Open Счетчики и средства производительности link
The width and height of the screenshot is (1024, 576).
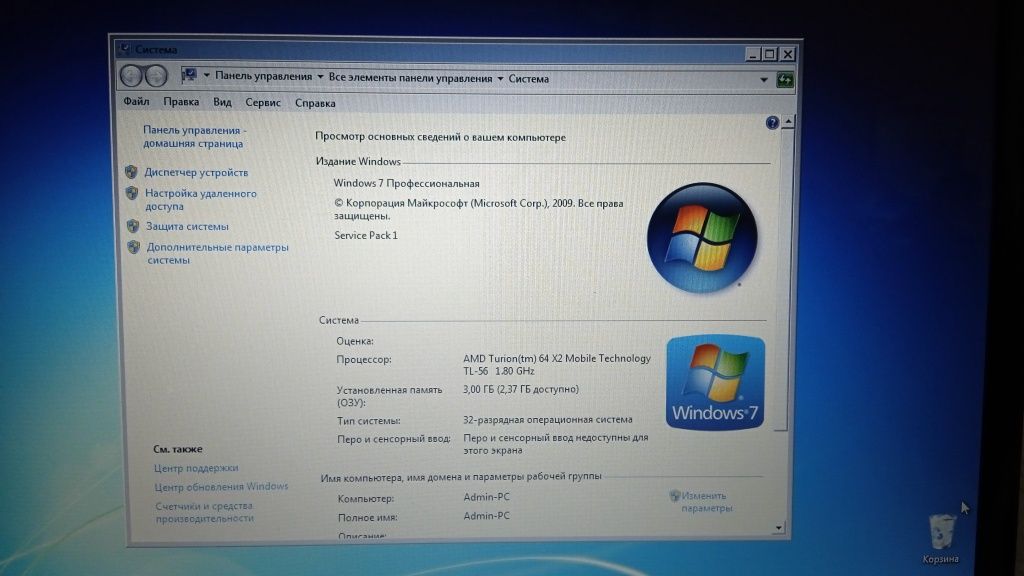[204, 512]
